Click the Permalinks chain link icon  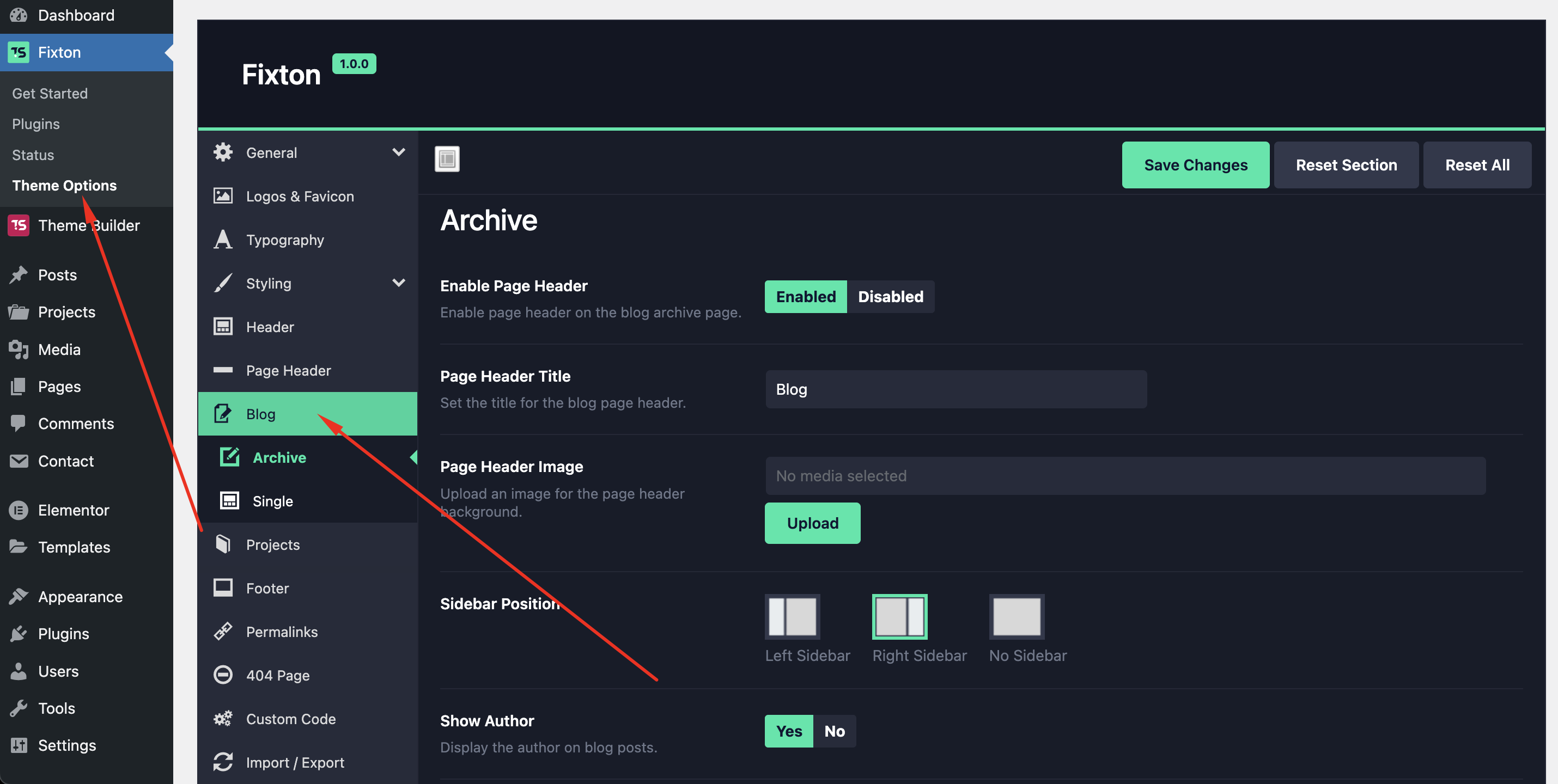[x=223, y=631]
